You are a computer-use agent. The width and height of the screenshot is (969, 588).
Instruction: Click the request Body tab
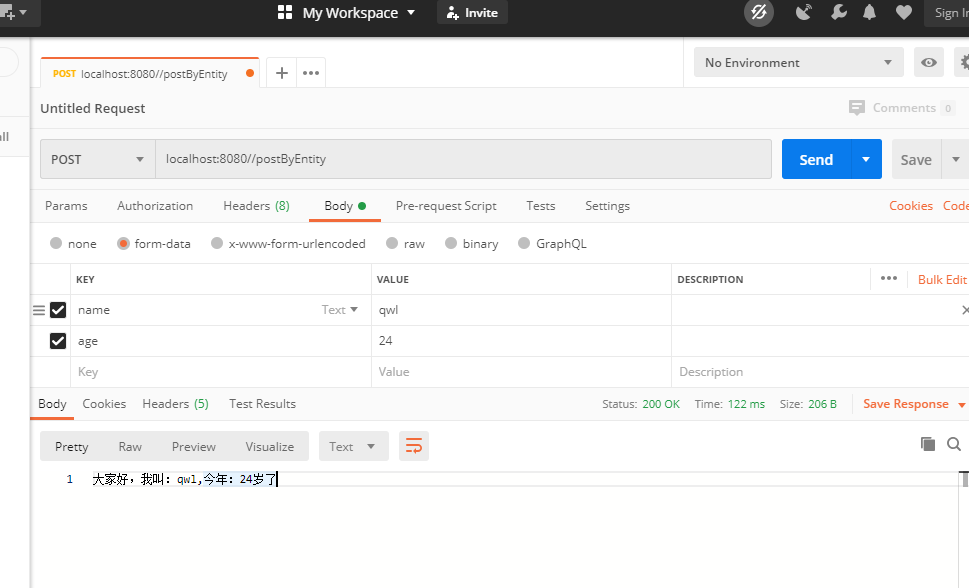tap(345, 206)
